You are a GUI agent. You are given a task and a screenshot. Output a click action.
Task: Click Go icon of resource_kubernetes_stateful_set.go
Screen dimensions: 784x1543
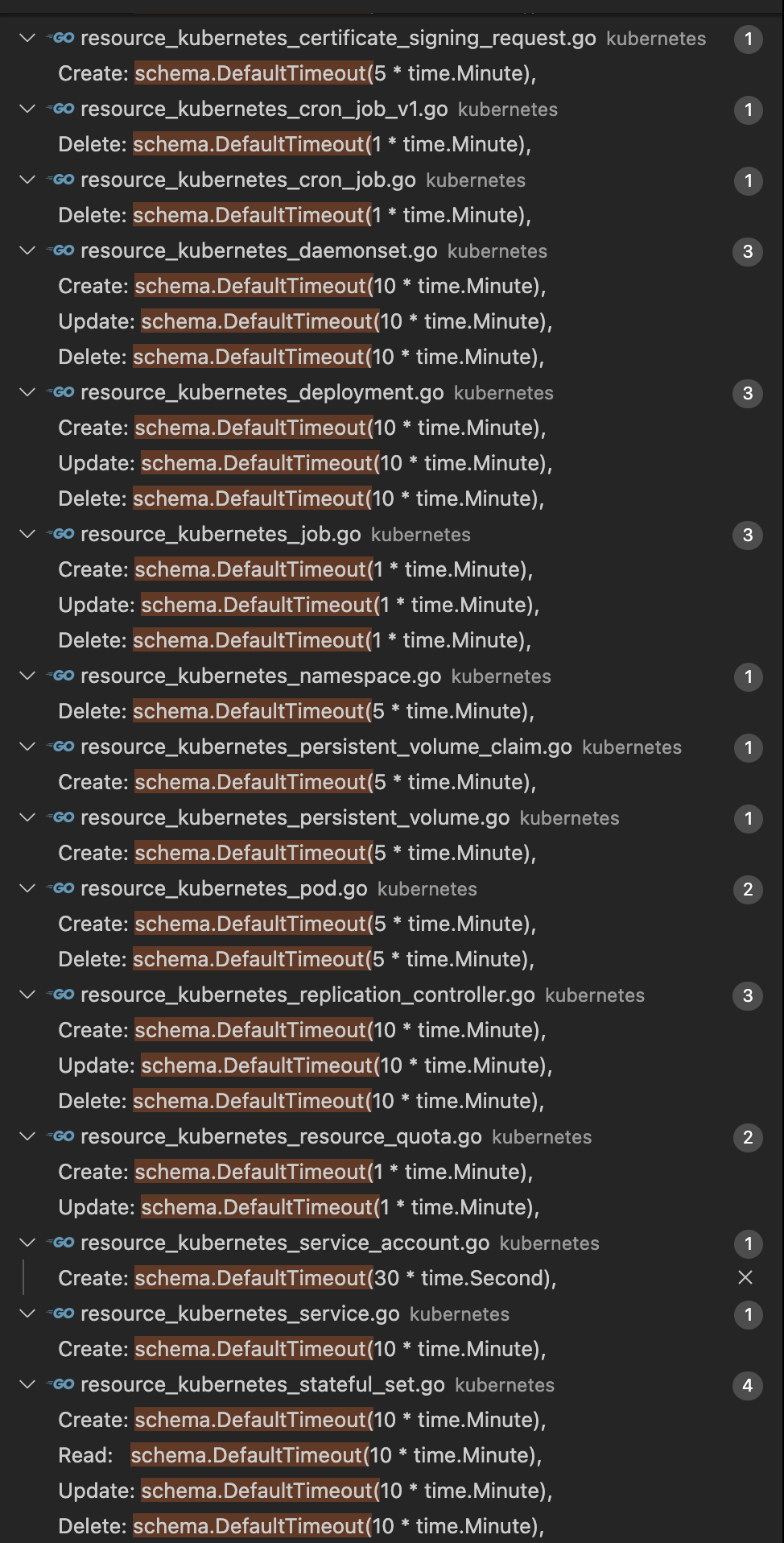click(61, 1384)
